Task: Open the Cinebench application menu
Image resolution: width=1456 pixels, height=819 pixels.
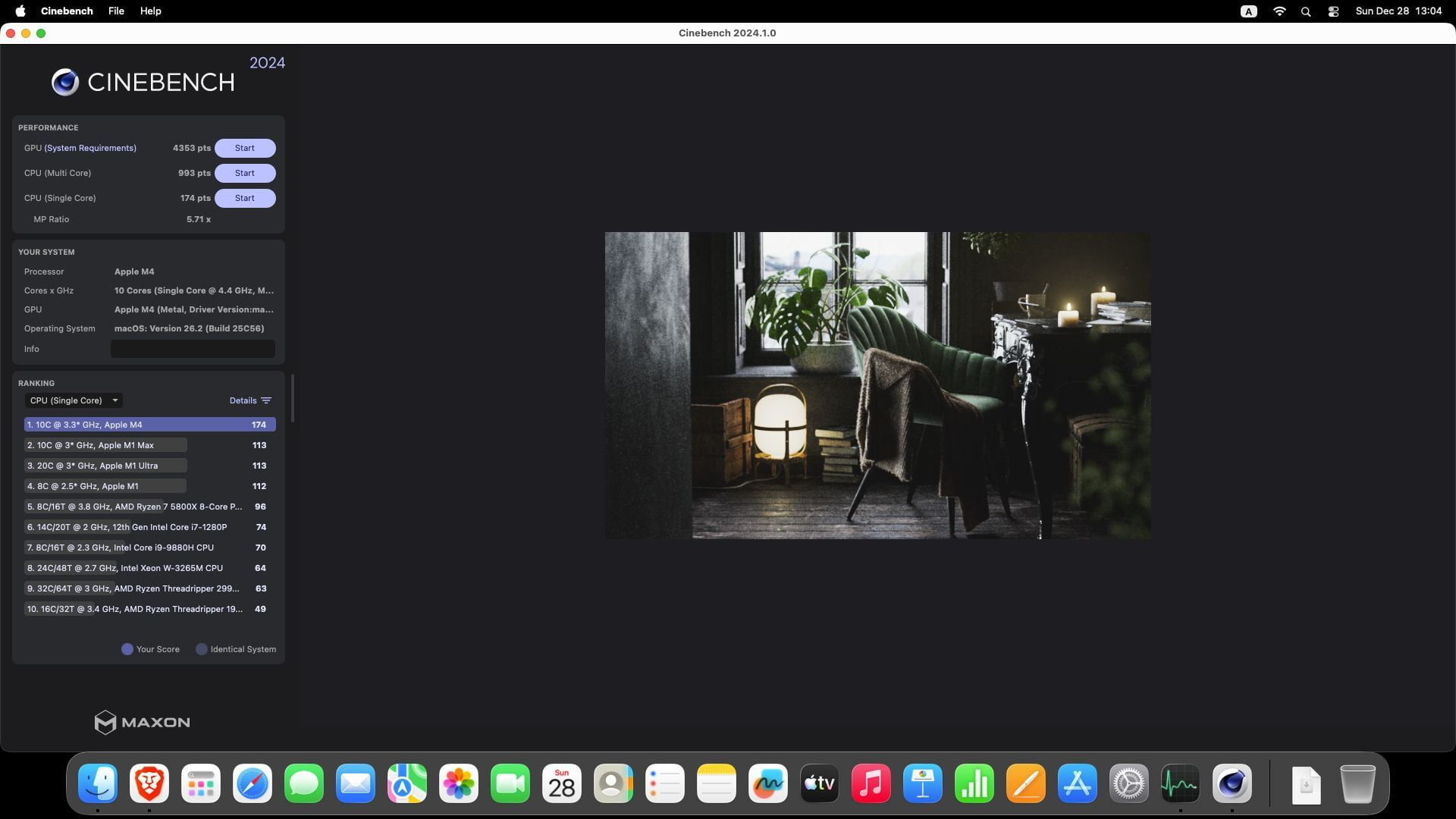Action: (x=67, y=11)
